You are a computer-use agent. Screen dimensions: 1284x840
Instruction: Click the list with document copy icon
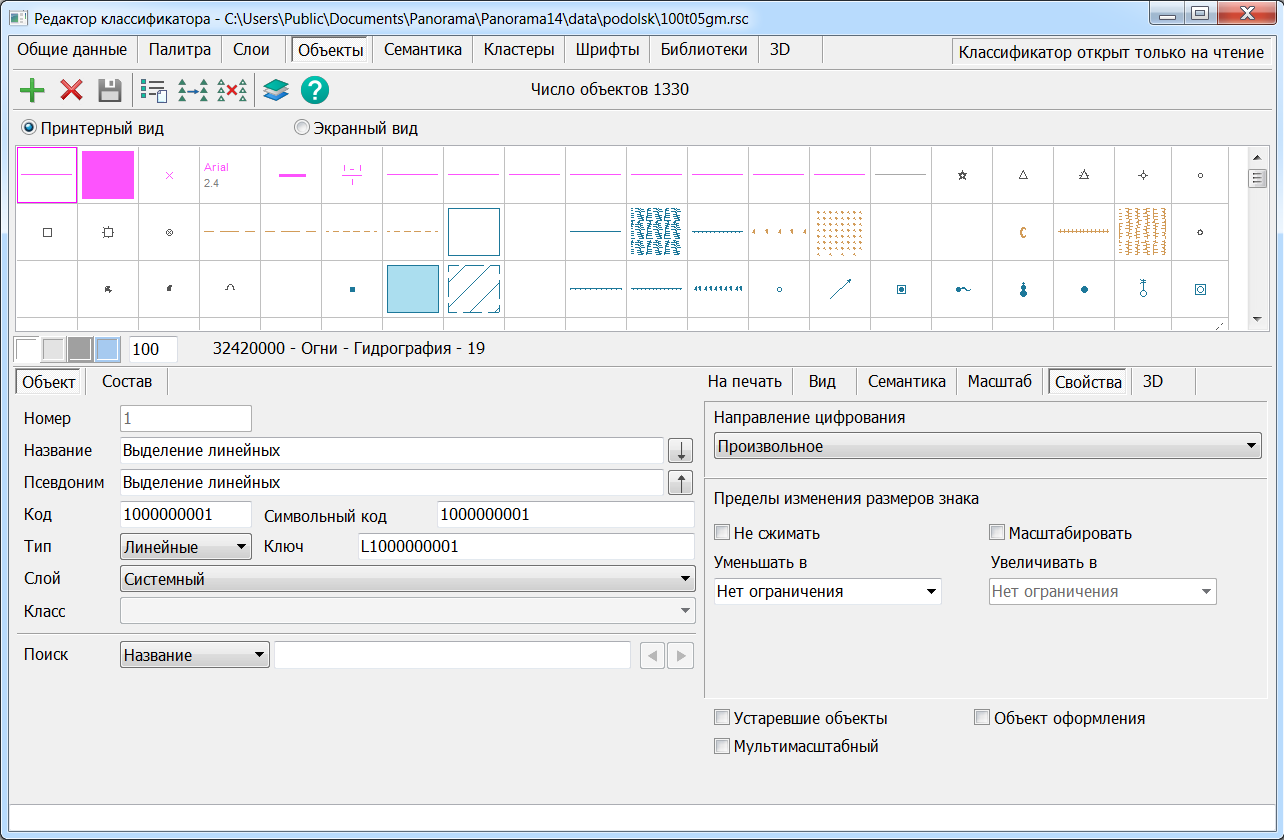click(153, 91)
